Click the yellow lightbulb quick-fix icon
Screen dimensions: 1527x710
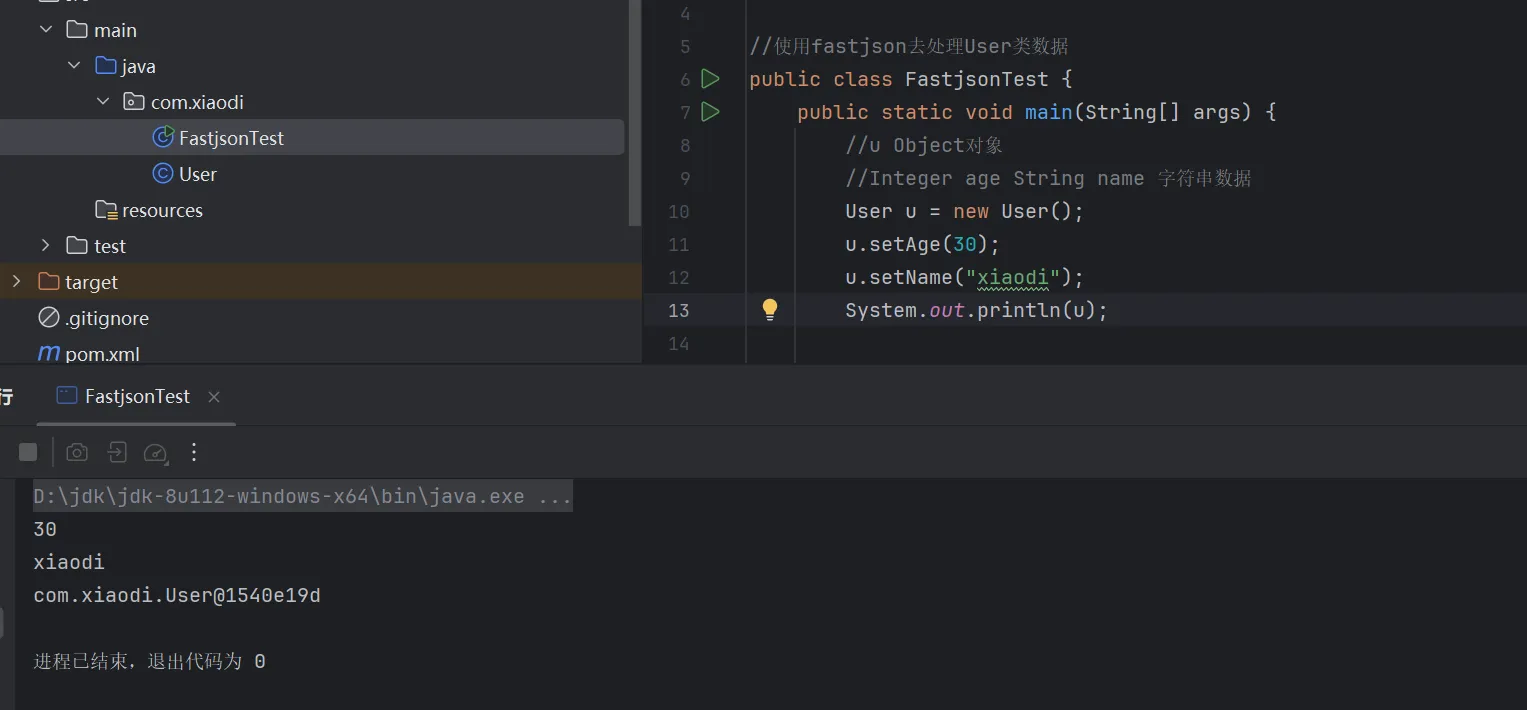click(770, 310)
